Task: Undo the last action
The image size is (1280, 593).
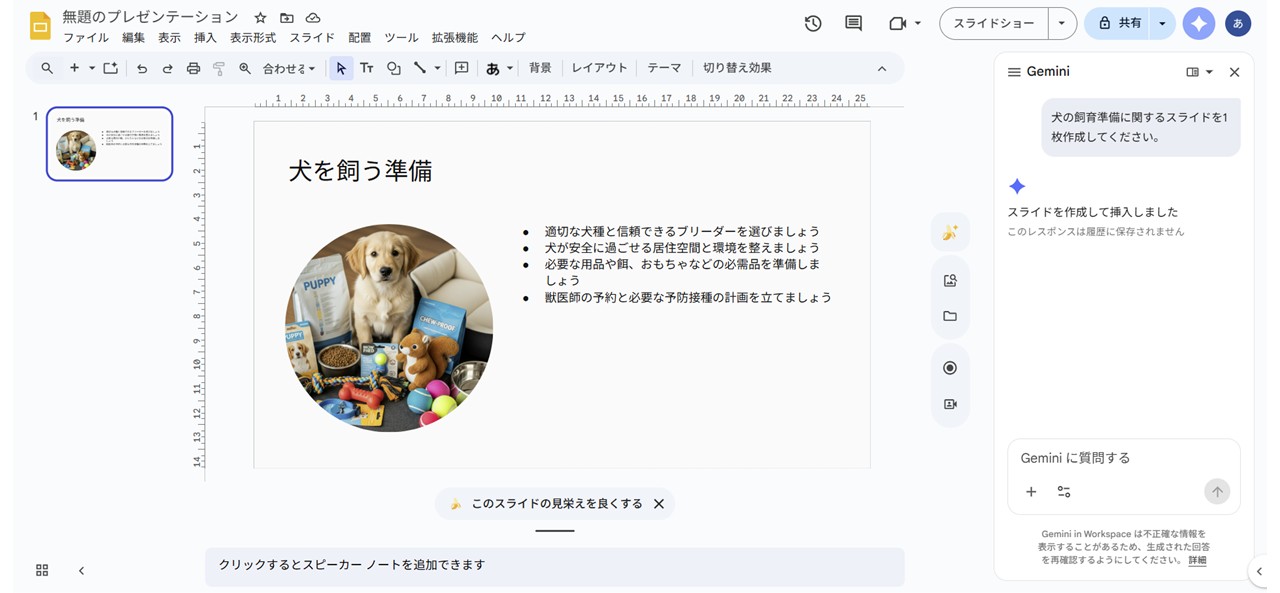Action: 143,68
